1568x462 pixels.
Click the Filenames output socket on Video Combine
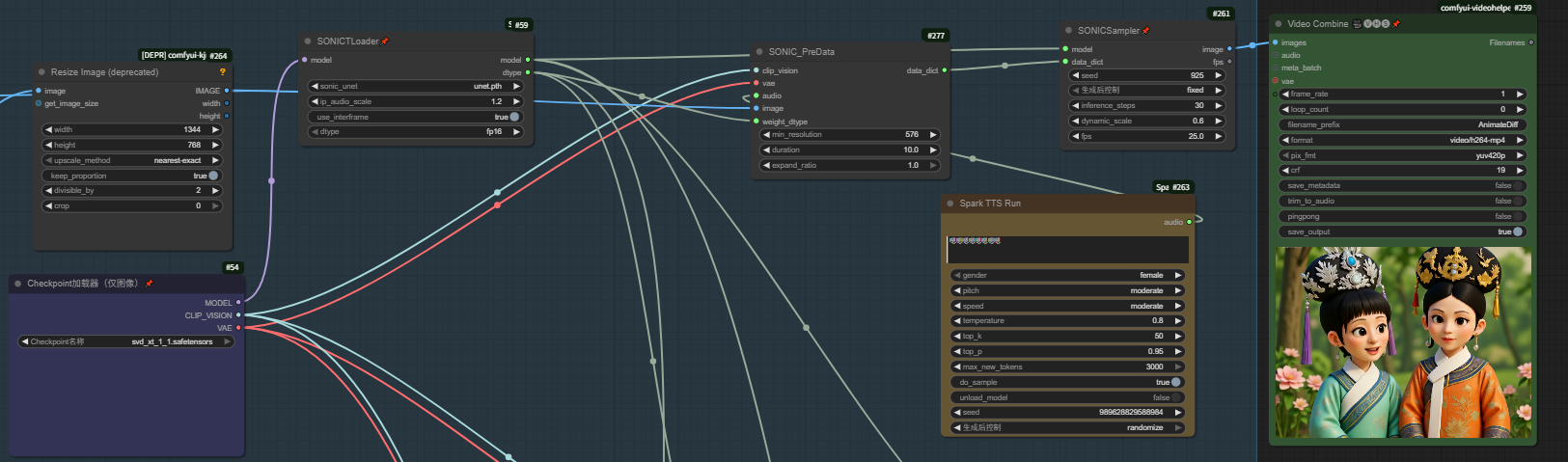(x=1530, y=42)
